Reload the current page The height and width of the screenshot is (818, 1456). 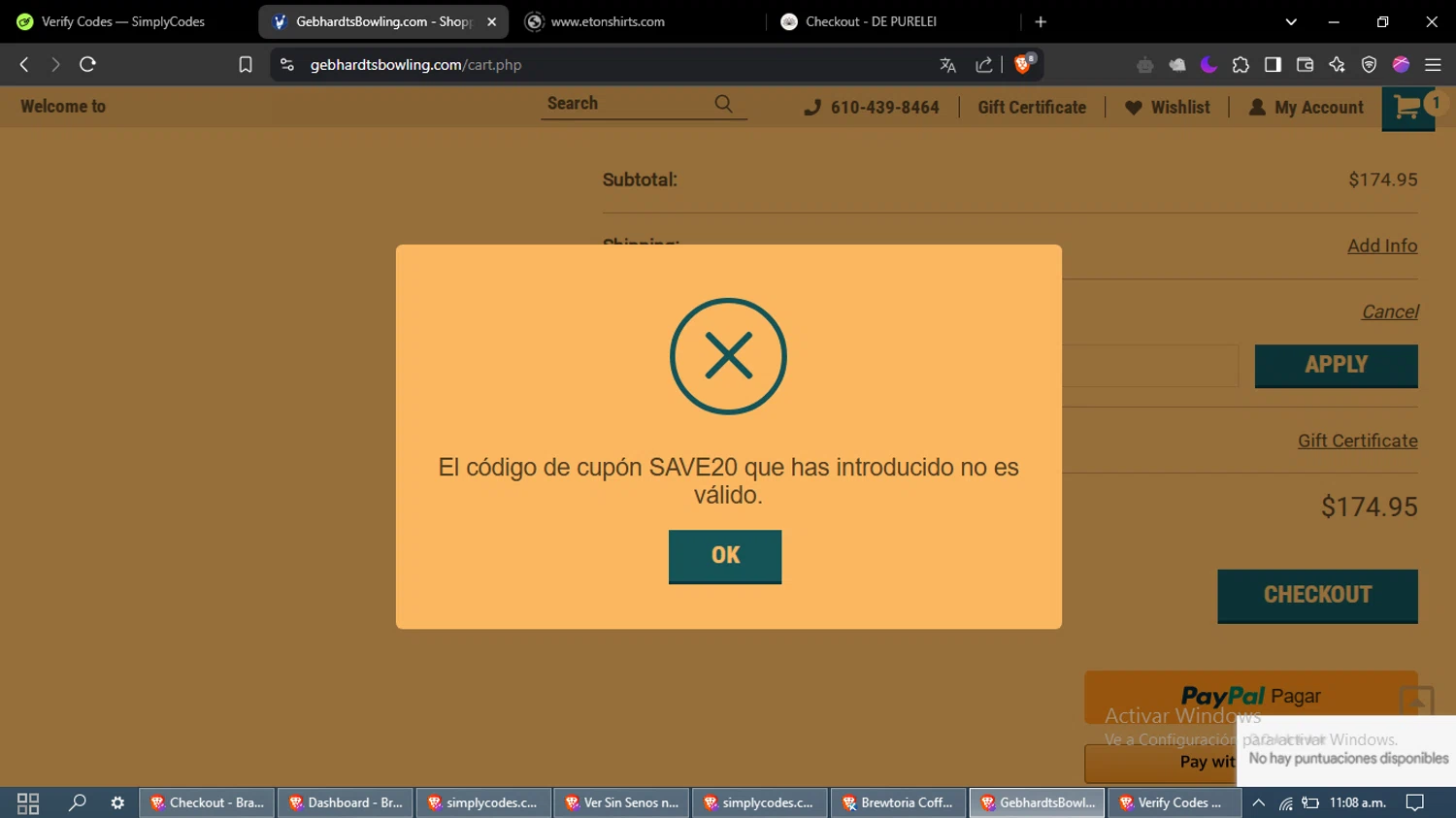point(87,64)
